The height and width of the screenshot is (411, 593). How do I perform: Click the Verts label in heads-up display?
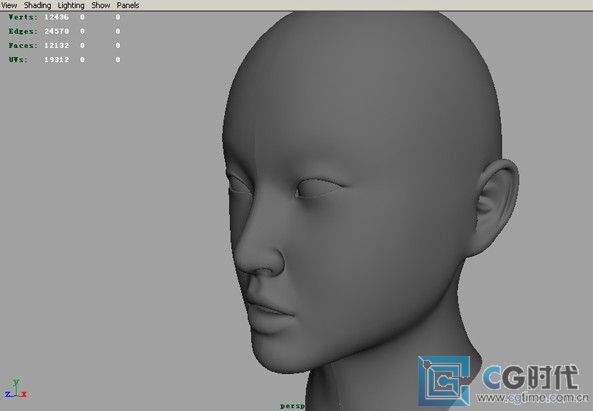pos(23,17)
